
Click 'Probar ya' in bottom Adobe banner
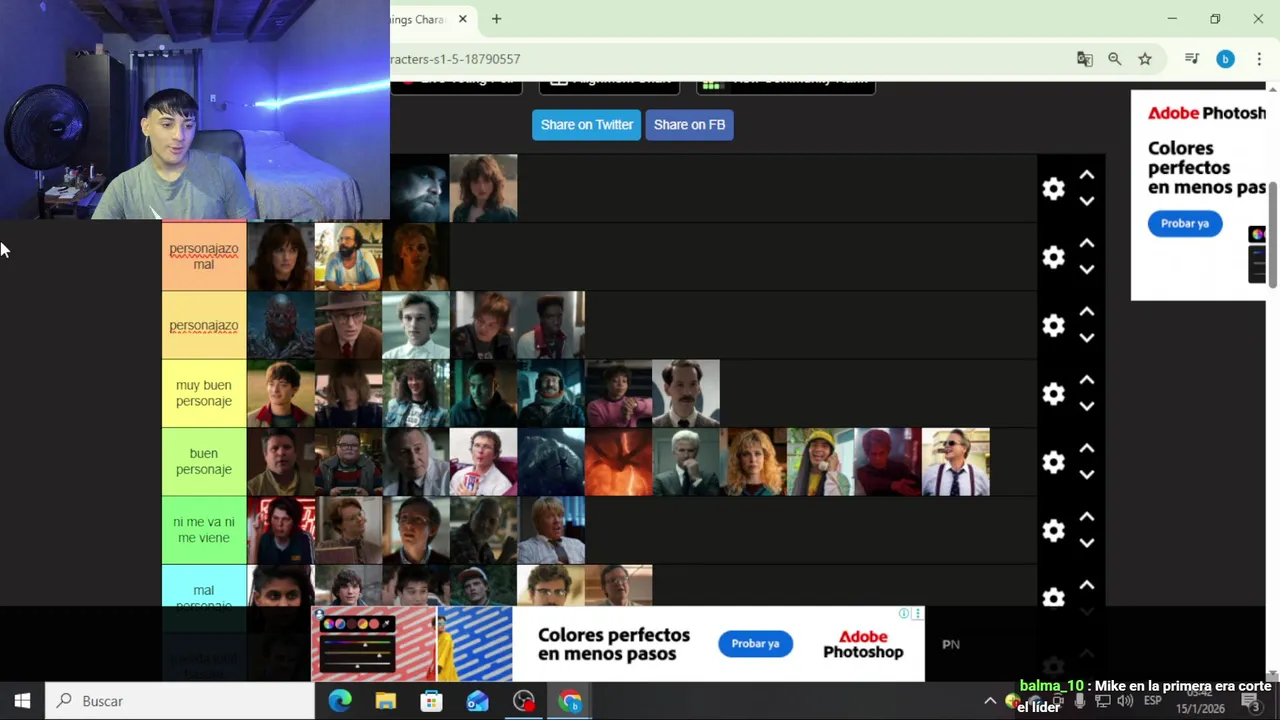[x=755, y=643]
